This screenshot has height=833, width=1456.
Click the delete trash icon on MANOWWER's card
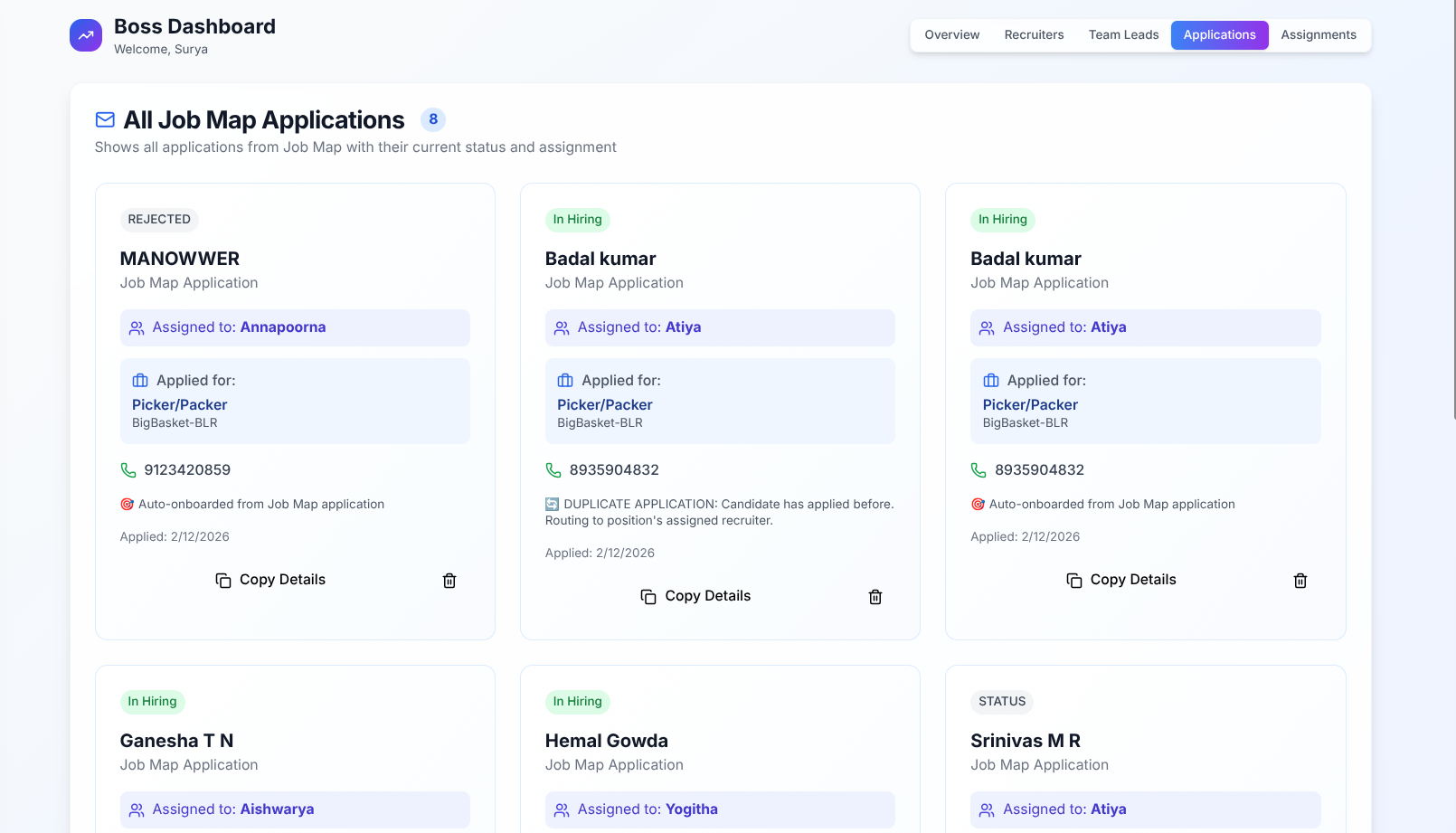point(449,580)
